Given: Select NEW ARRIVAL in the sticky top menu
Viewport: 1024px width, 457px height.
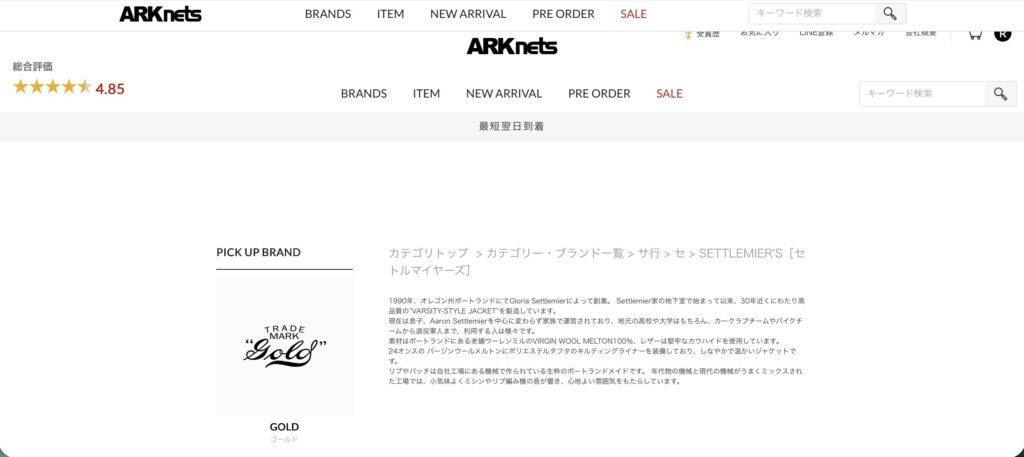Looking at the screenshot, I should click(468, 14).
